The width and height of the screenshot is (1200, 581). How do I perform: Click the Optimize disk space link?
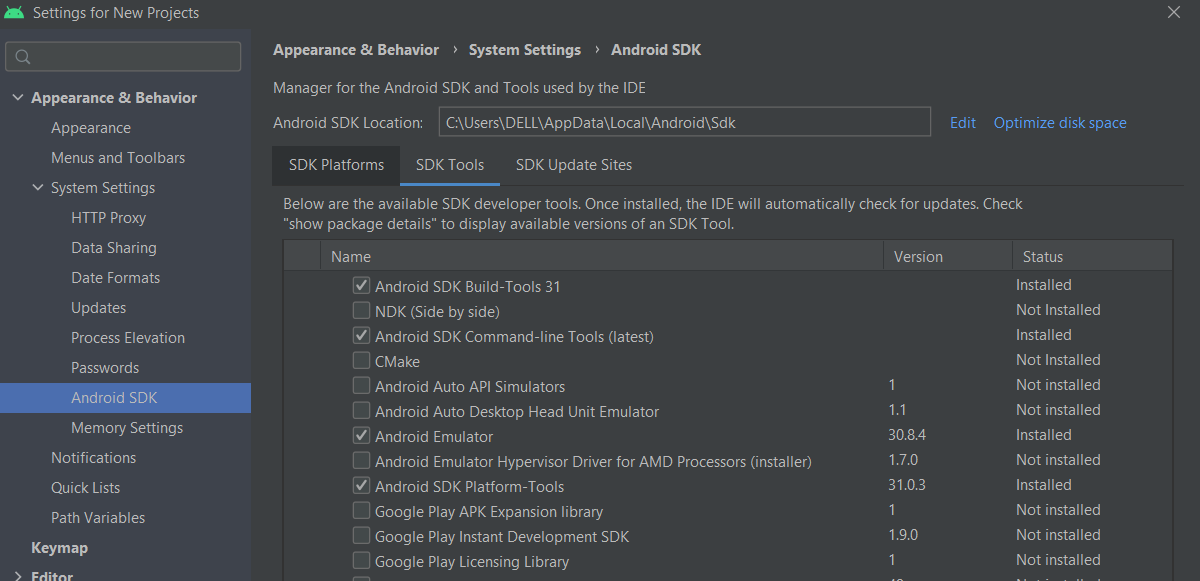point(1060,123)
